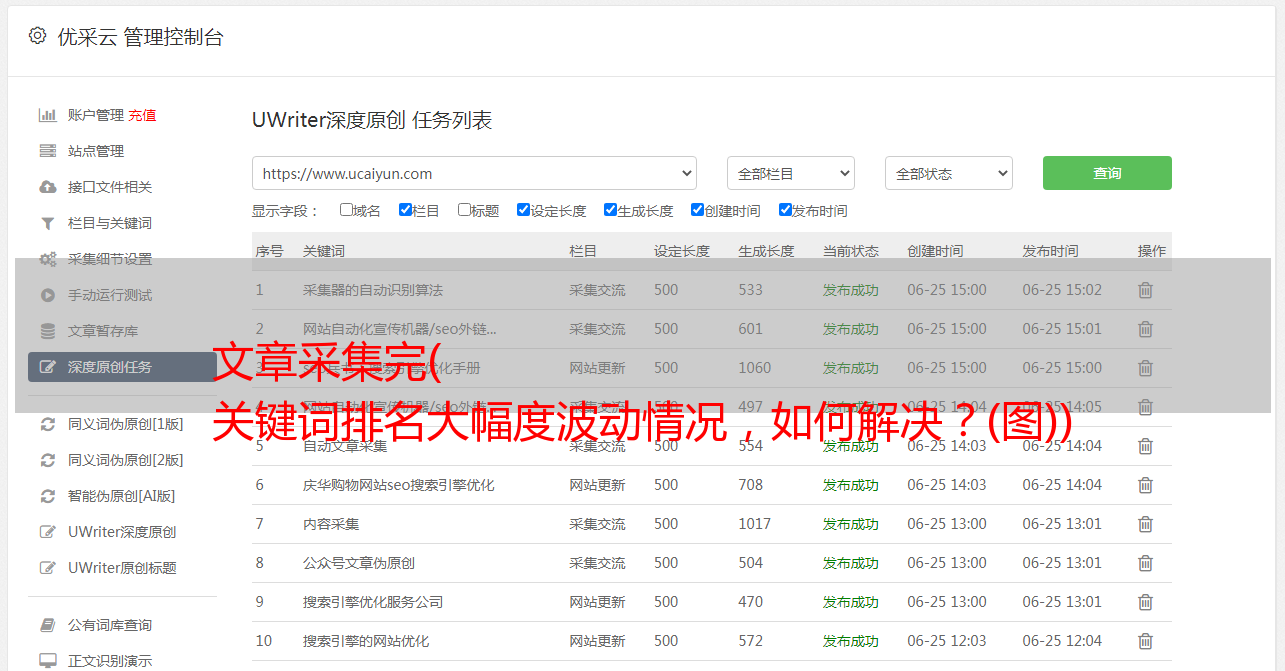Screen dimensions: 1285x671
Task: Uncheck the 发布时间 display field checkbox
Action: coord(785,210)
